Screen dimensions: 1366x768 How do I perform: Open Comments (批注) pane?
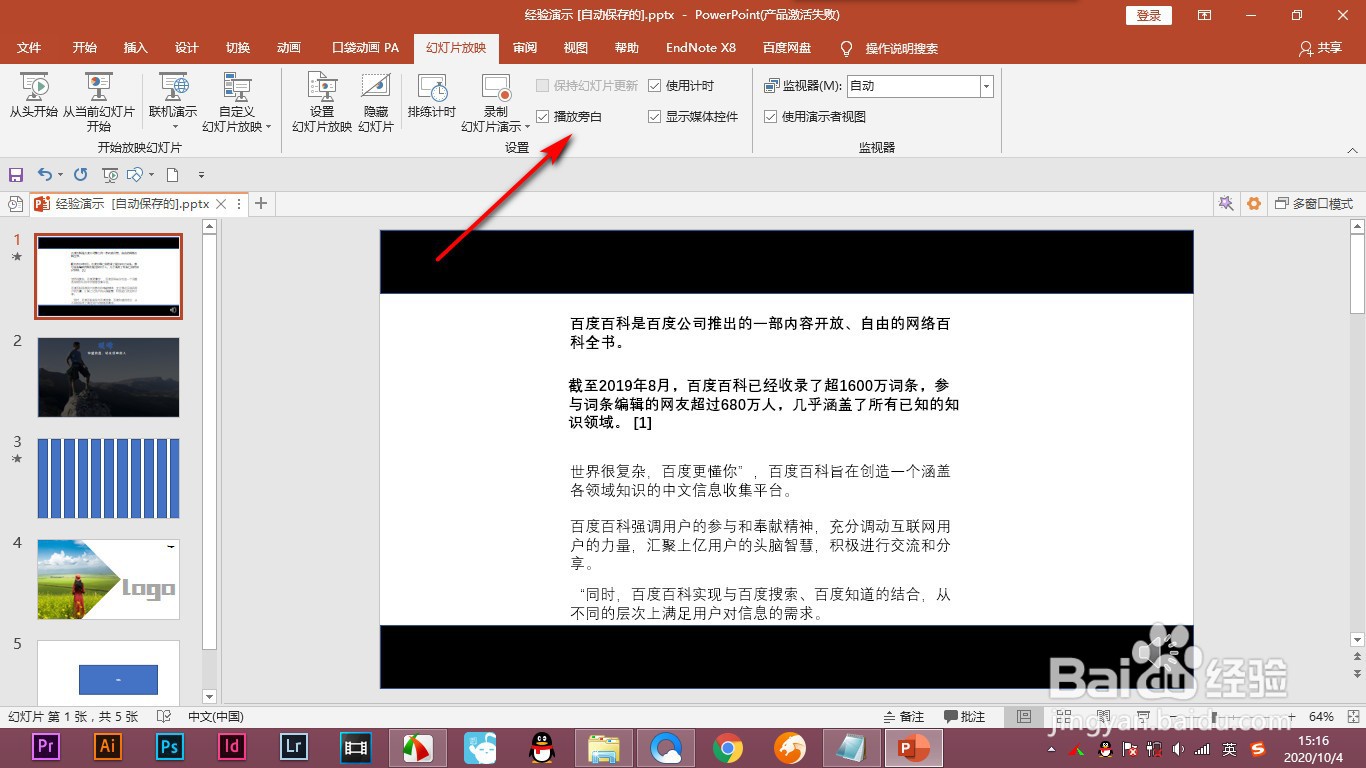965,717
